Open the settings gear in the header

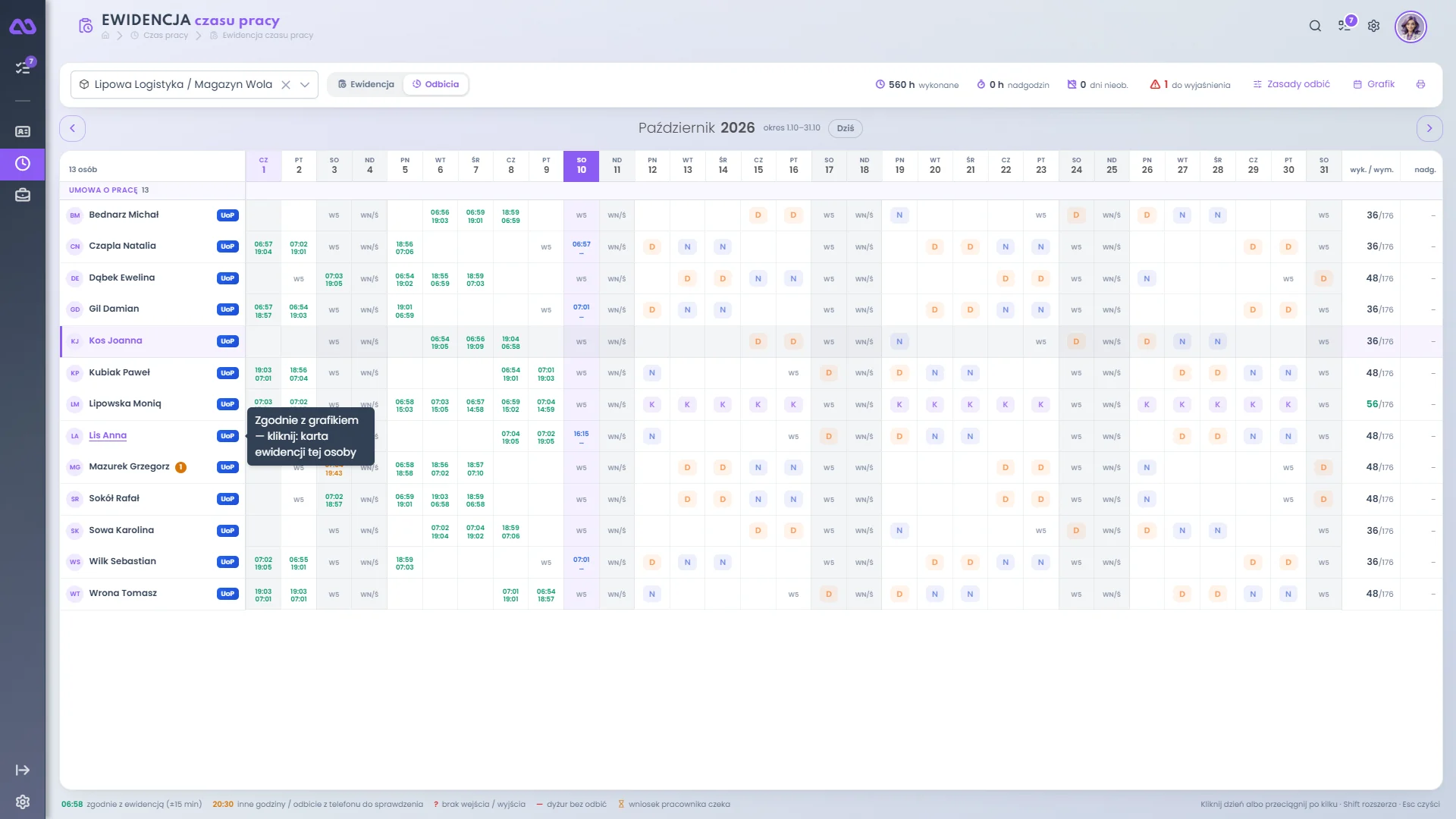tap(1373, 26)
